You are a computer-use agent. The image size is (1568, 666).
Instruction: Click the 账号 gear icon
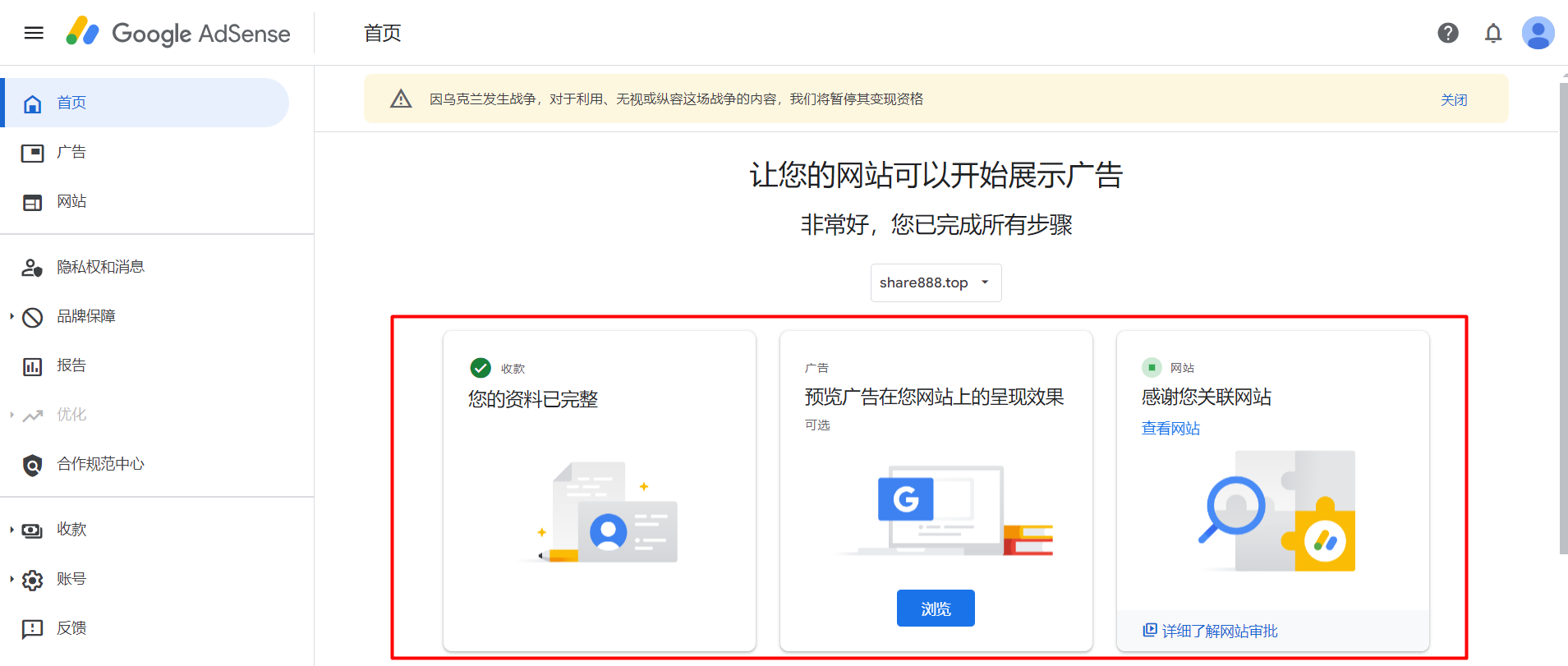[x=33, y=580]
